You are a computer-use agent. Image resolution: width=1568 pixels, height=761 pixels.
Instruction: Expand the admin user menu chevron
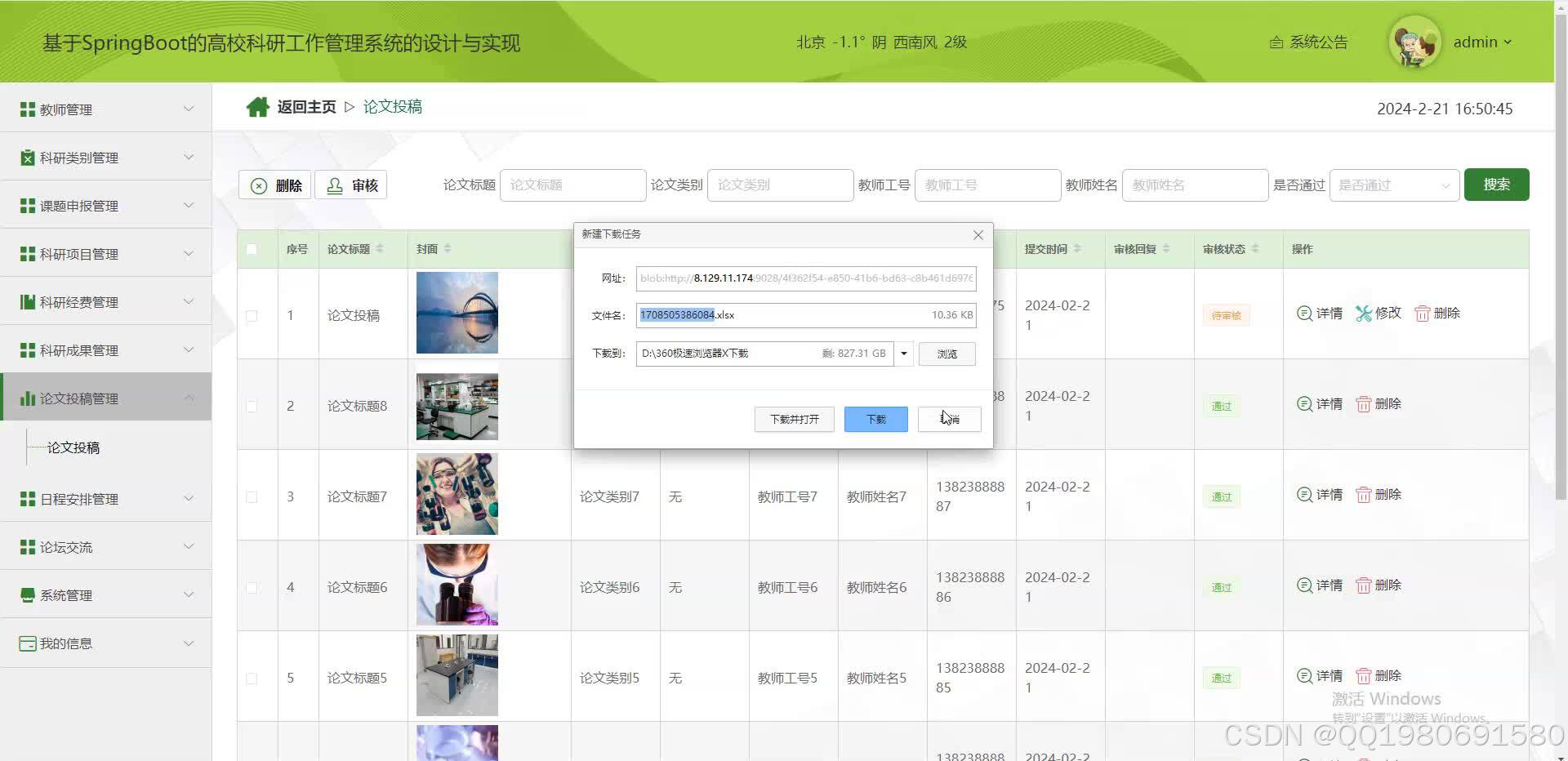(1508, 42)
